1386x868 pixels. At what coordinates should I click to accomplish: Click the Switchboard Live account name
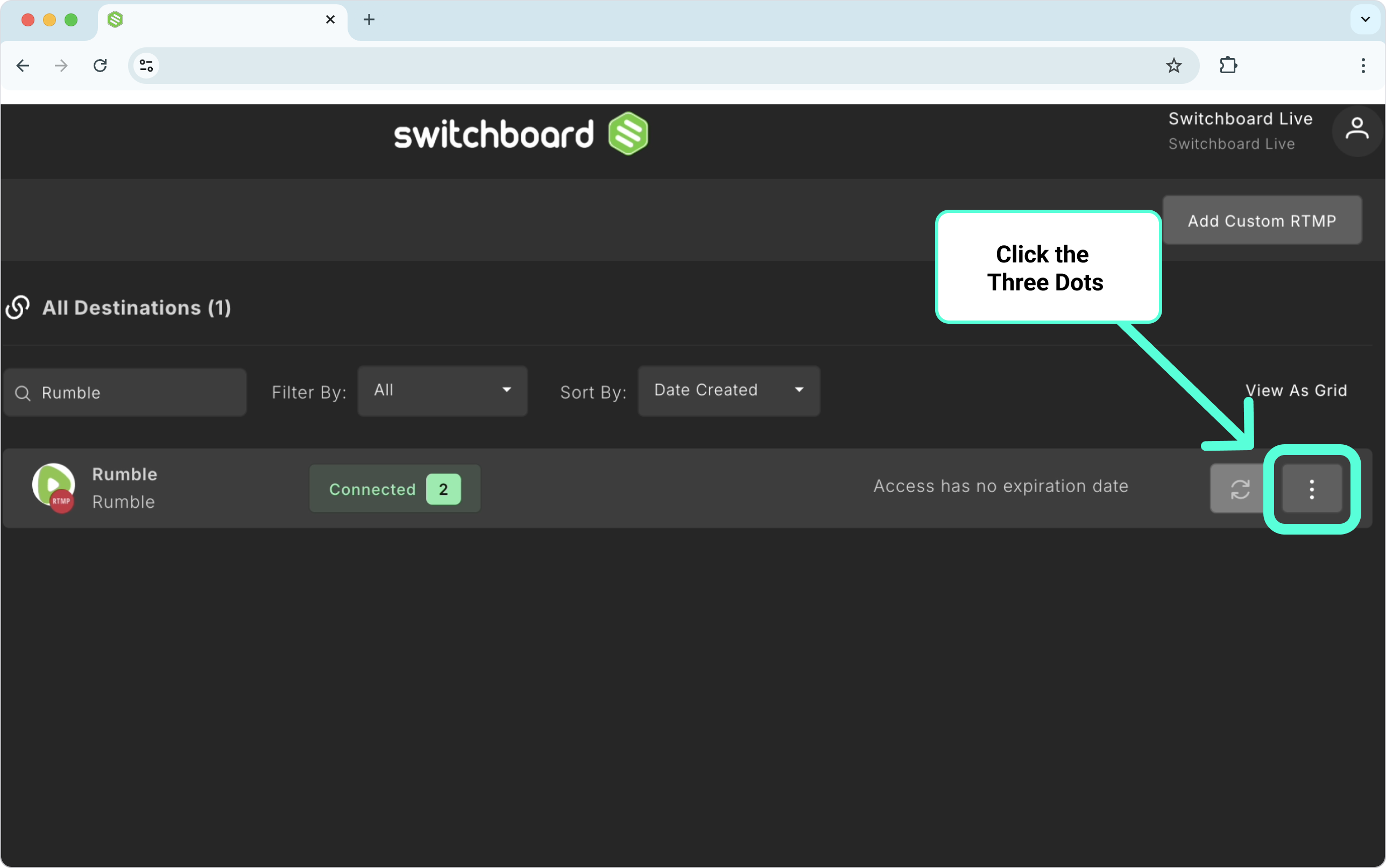click(1240, 119)
